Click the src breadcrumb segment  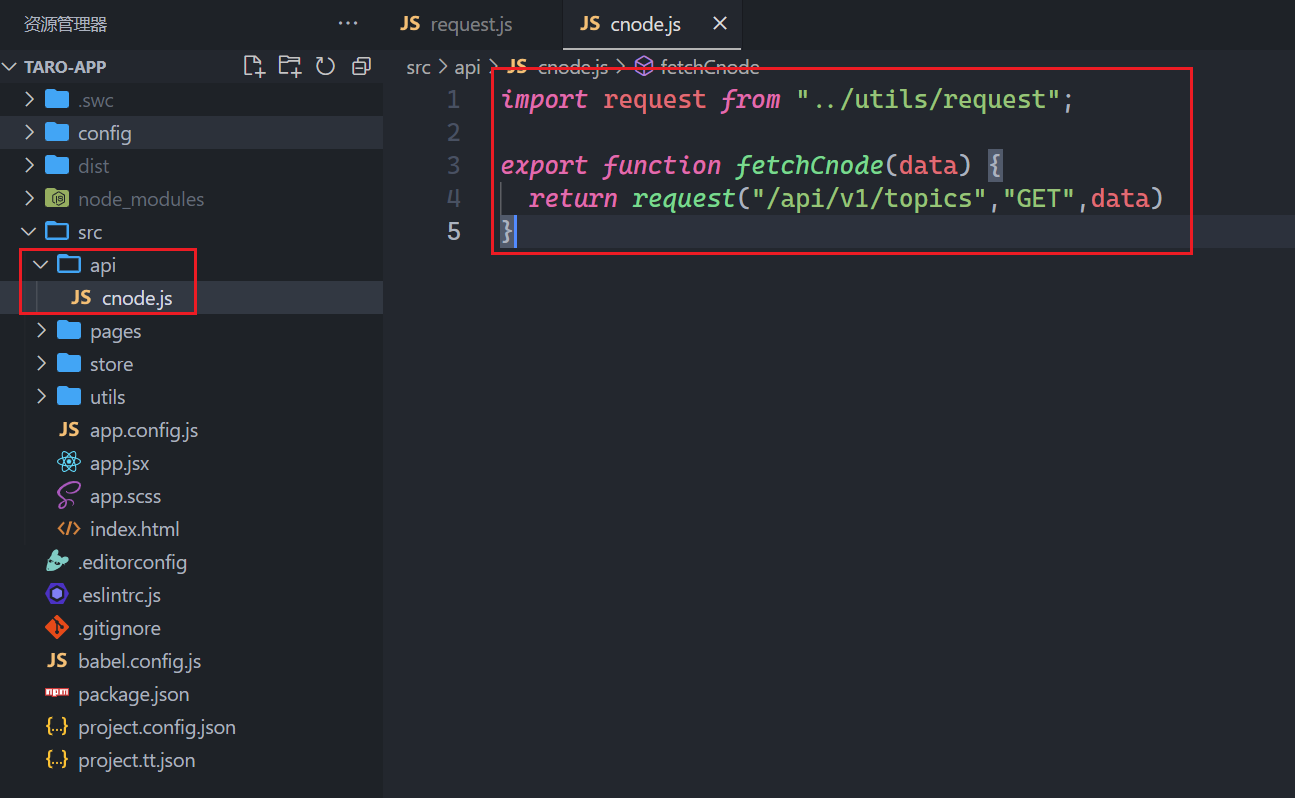(418, 67)
